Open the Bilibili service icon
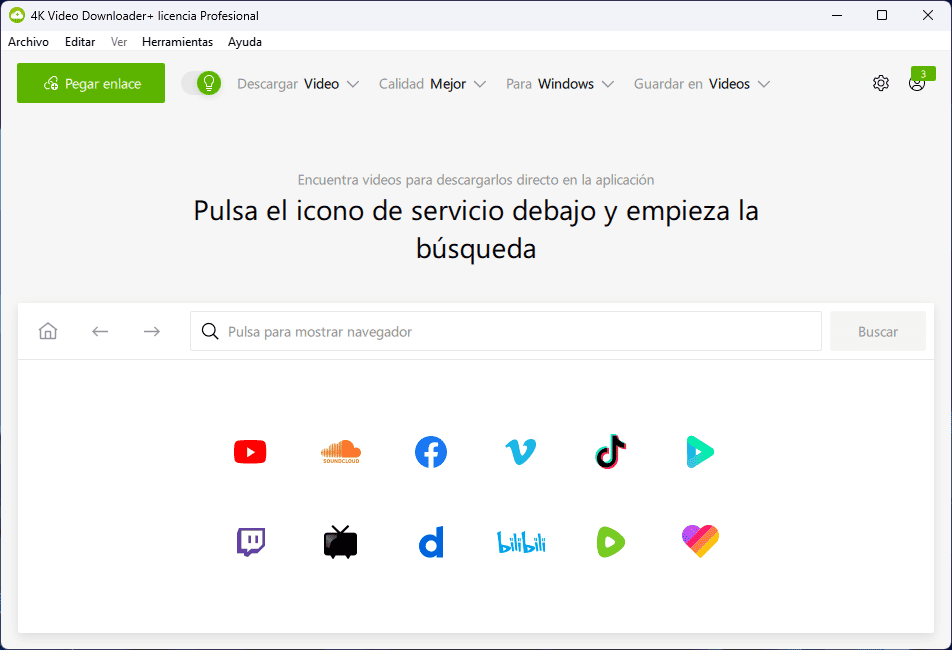Screen dimensions: 952x650 [x=521, y=542]
